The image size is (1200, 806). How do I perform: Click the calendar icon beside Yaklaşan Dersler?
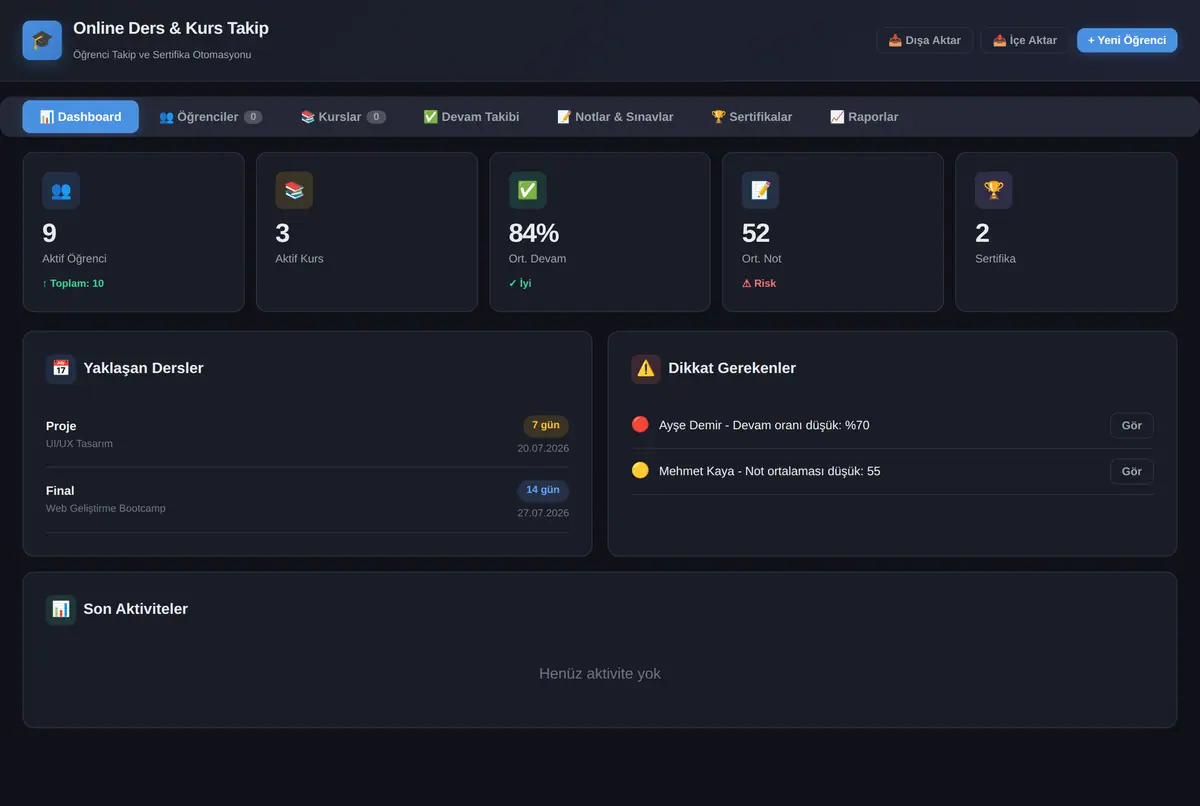pyautogui.click(x=61, y=368)
